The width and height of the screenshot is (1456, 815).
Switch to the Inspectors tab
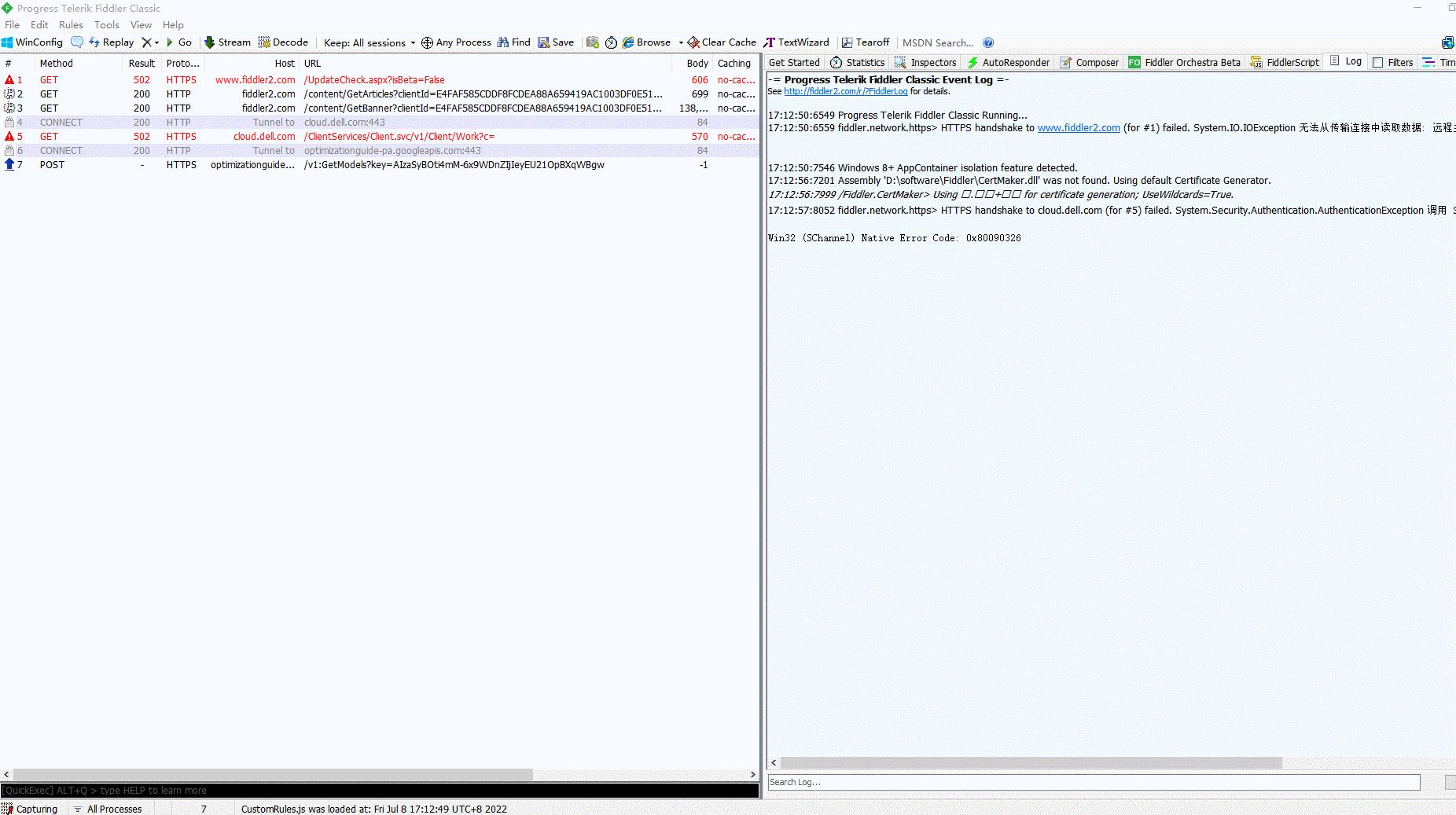click(x=925, y=63)
